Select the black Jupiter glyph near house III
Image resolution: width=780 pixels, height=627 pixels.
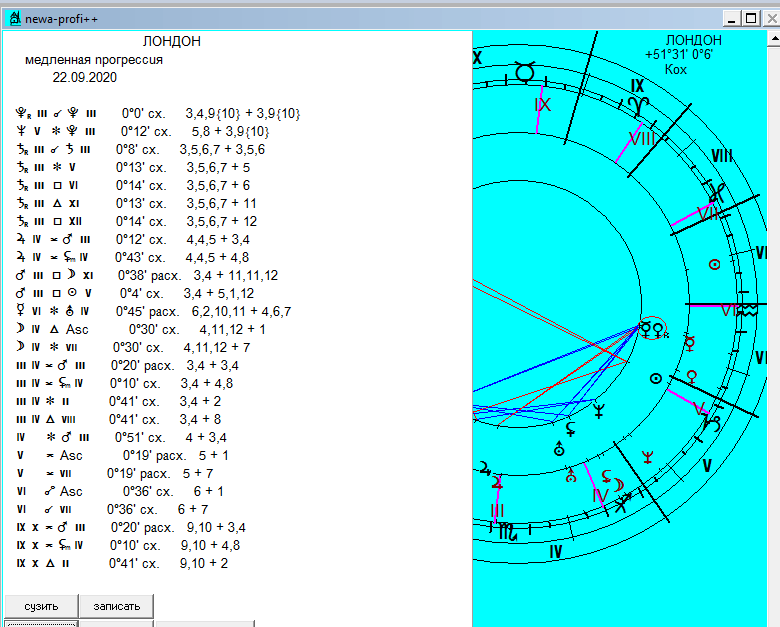point(485,468)
